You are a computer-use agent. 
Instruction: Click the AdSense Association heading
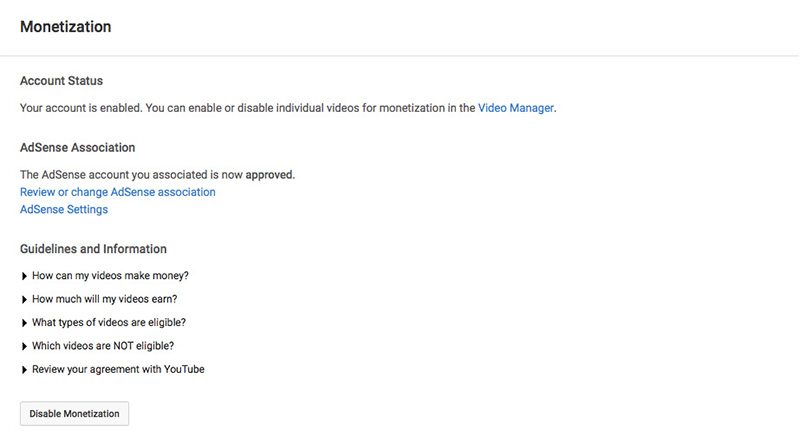77,147
